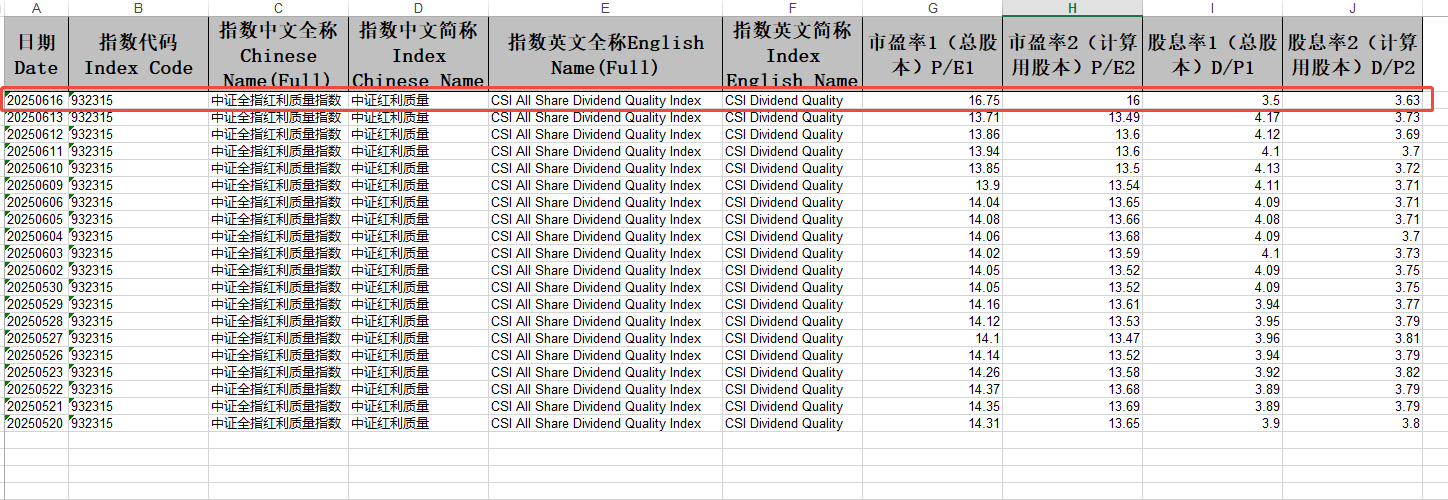Image resolution: width=1448 pixels, height=500 pixels.
Task: Select the date cell 20250610
Action: click(x=37, y=168)
